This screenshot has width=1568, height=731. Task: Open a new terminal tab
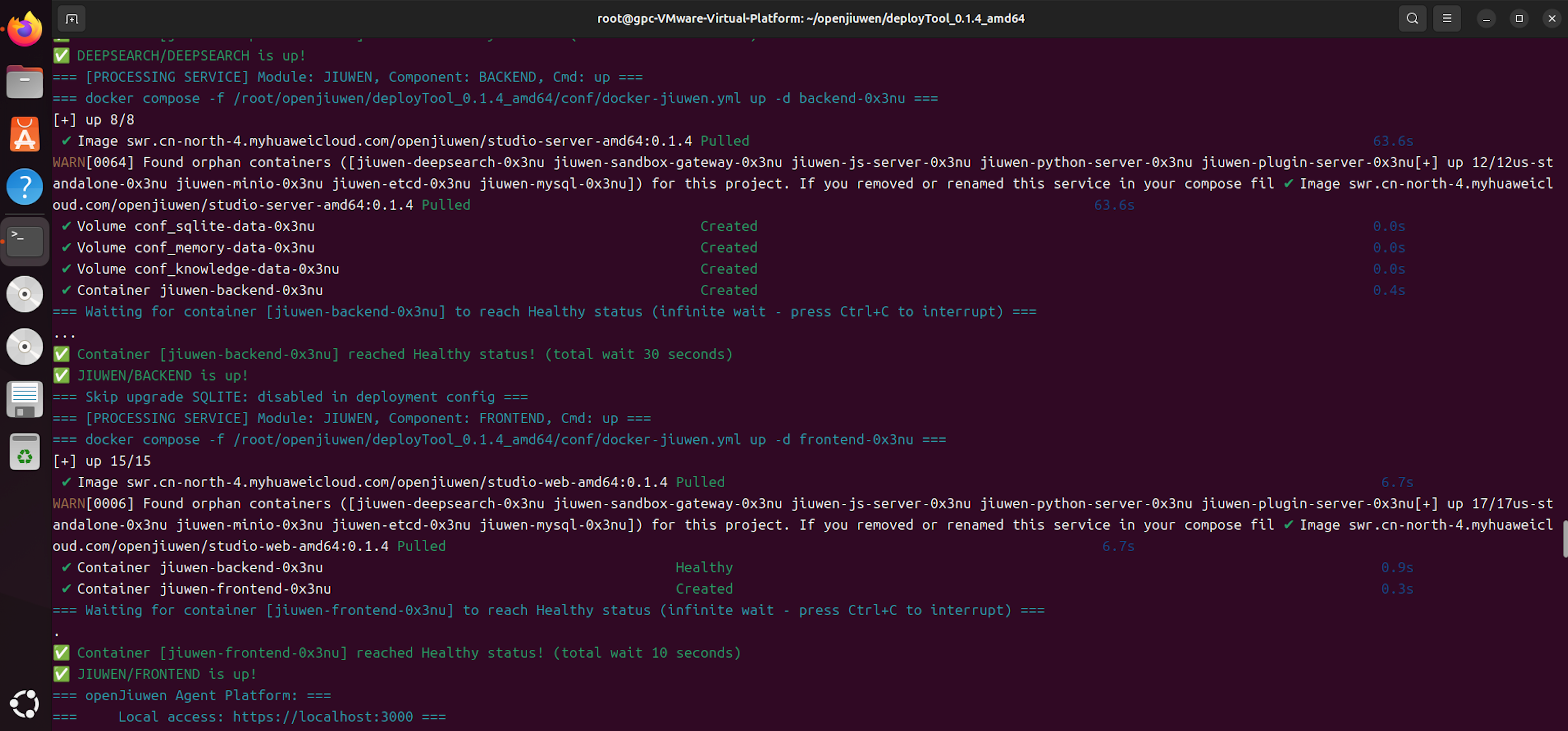coord(72,18)
